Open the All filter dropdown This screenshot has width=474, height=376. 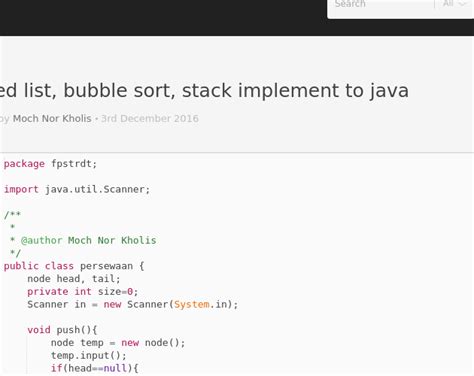(x=455, y=4)
